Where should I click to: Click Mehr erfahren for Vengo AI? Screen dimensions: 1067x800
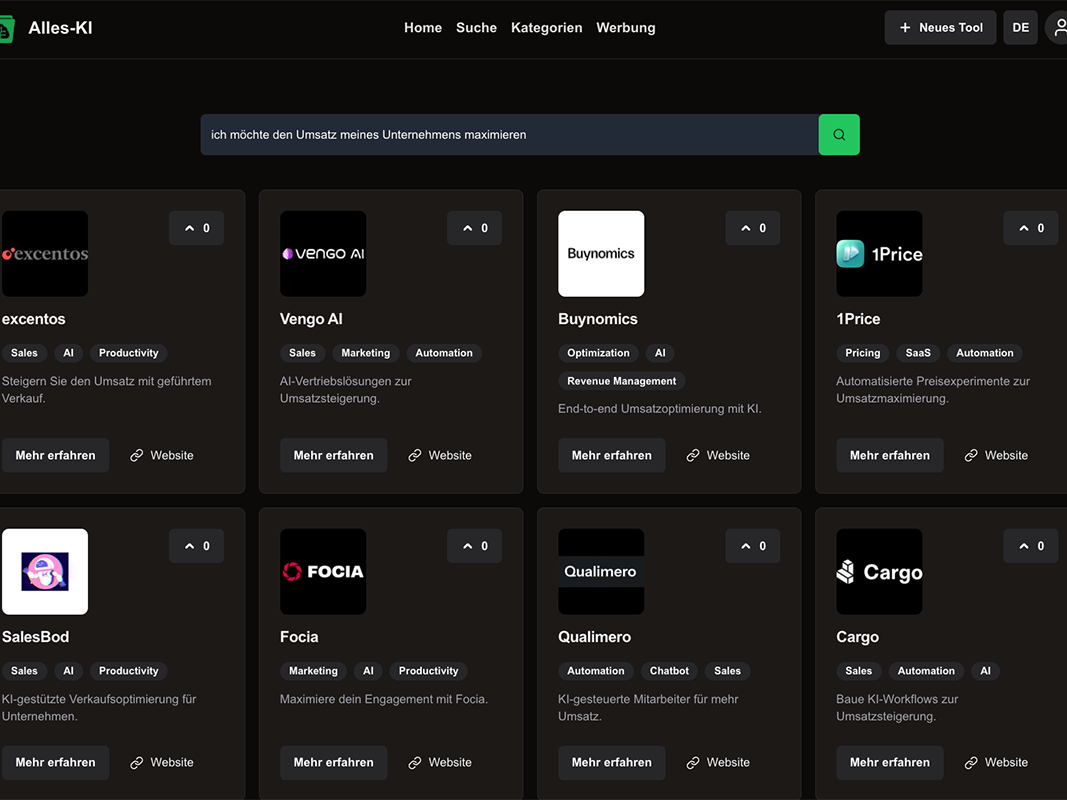[x=333, y=455]
